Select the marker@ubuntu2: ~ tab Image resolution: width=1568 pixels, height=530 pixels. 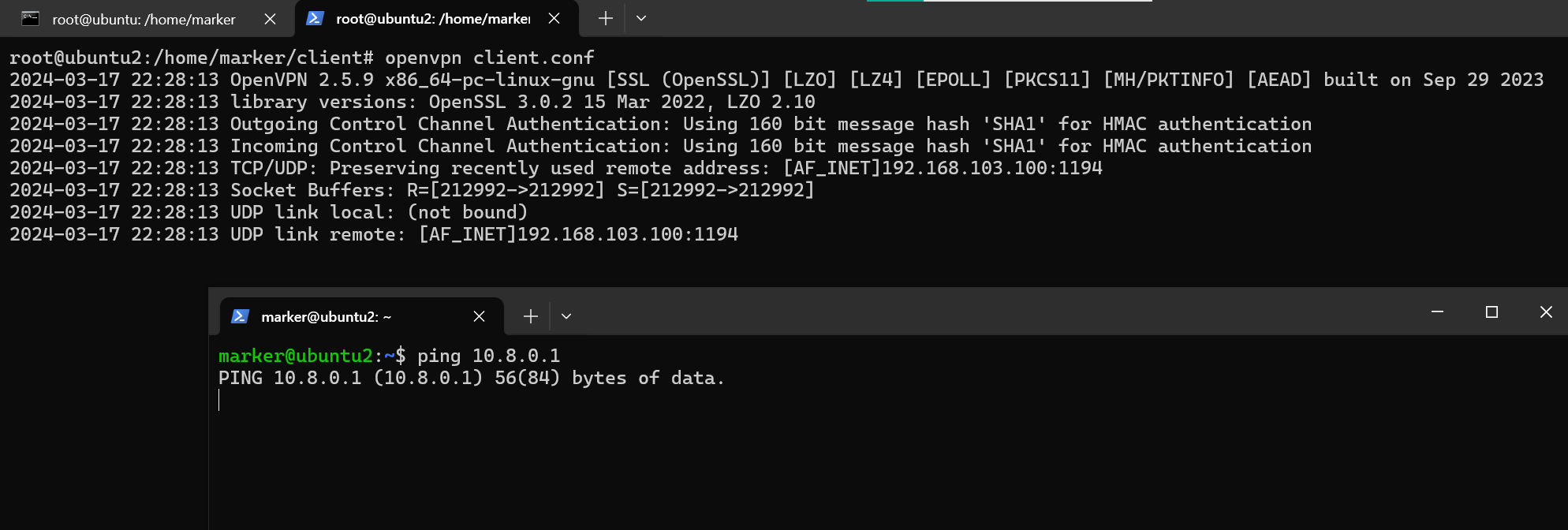pyautogui.click(x=326, y=316)
